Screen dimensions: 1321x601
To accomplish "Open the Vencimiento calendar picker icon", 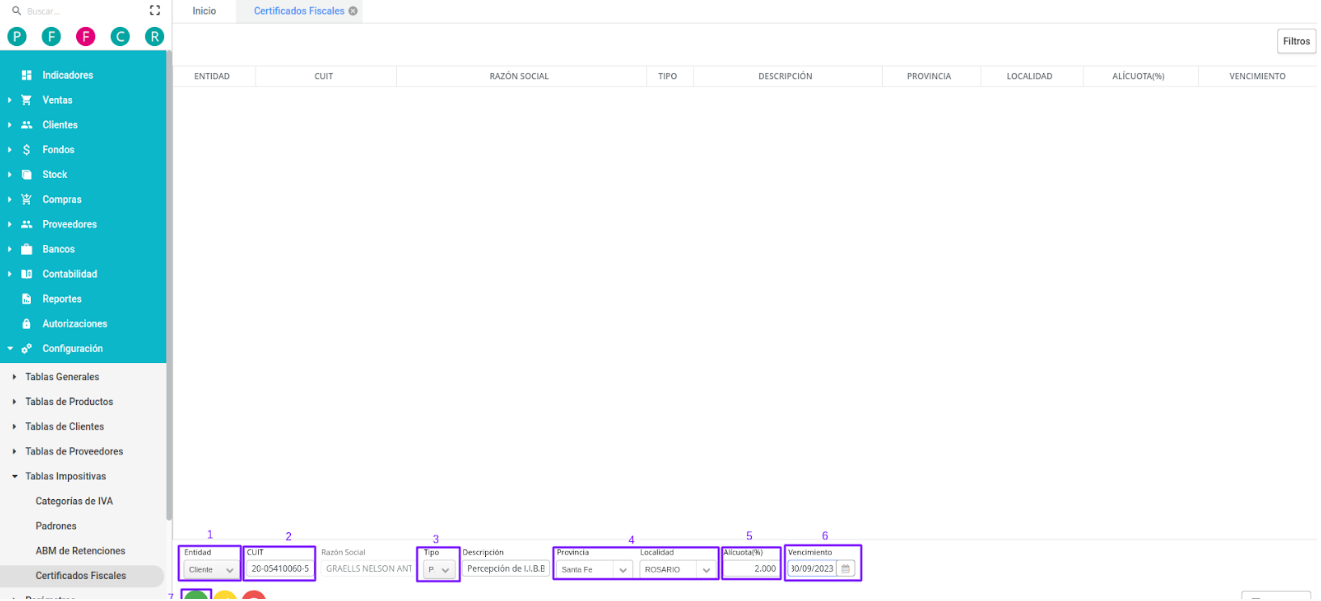I will pyautogui.click(x=845, y=569).
